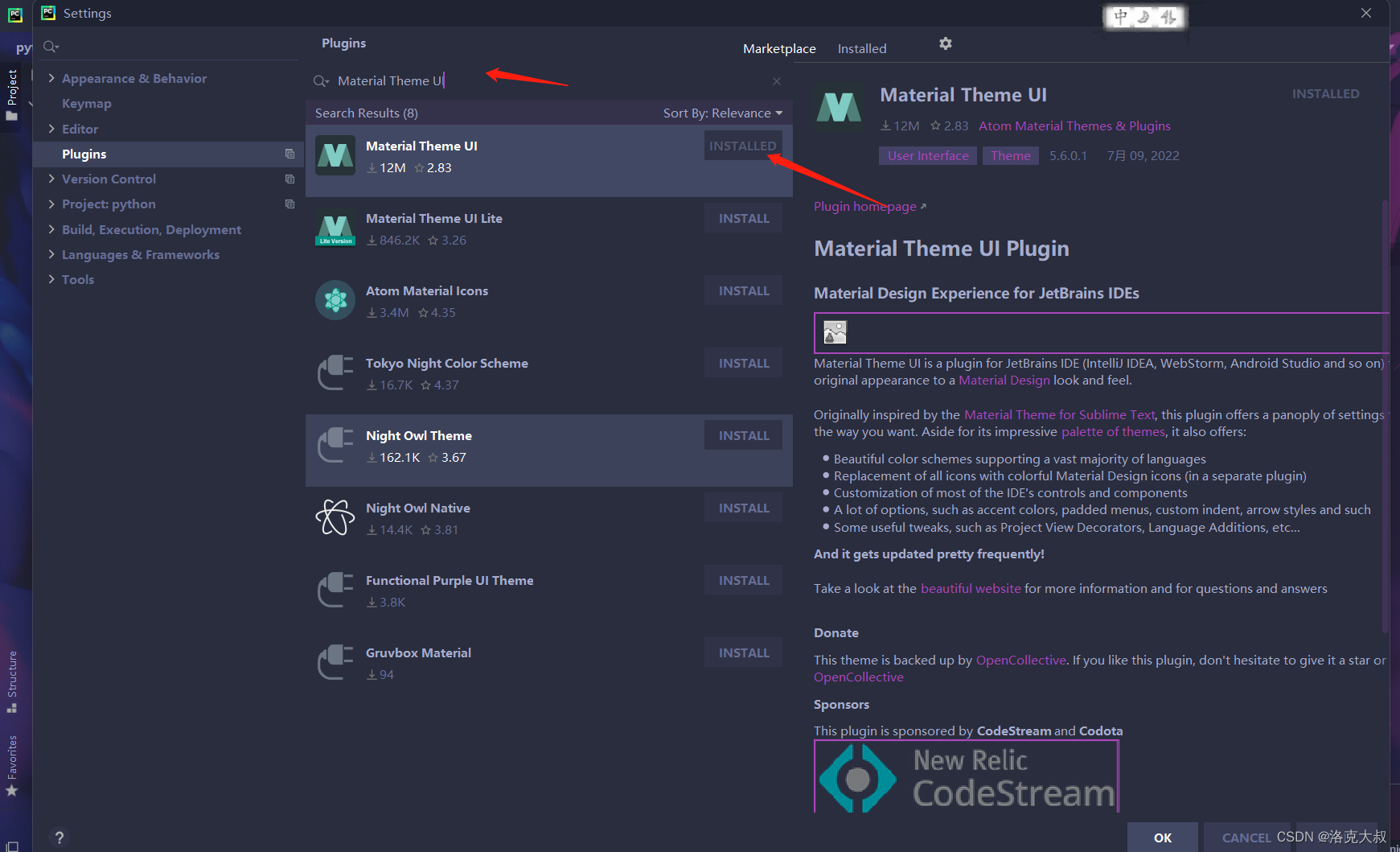Viewport: 1400px width, 852px height.
Task: Open the Plugin homepage link
Action: (x=864, y=206)
